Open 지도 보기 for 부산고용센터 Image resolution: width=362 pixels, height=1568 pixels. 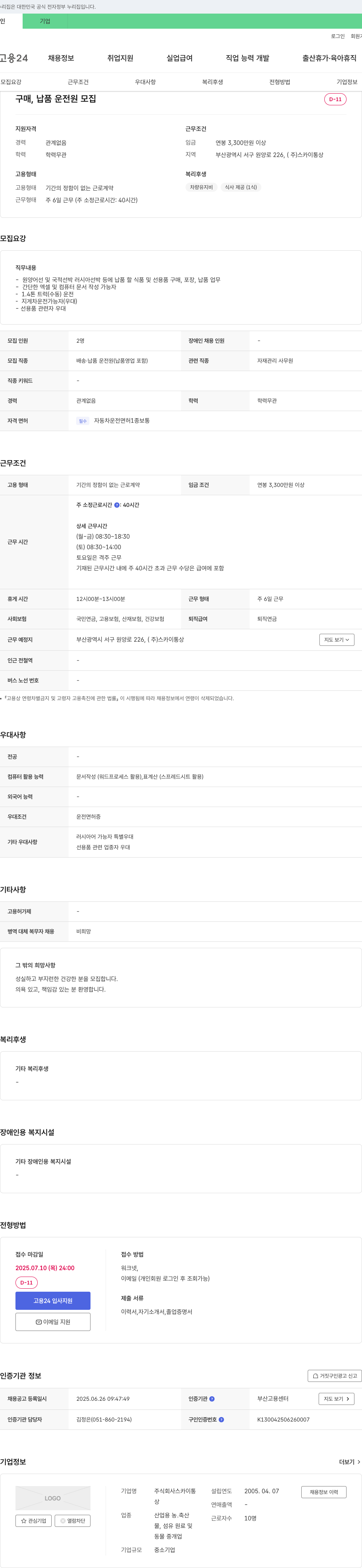click(x=336, y=1399)
